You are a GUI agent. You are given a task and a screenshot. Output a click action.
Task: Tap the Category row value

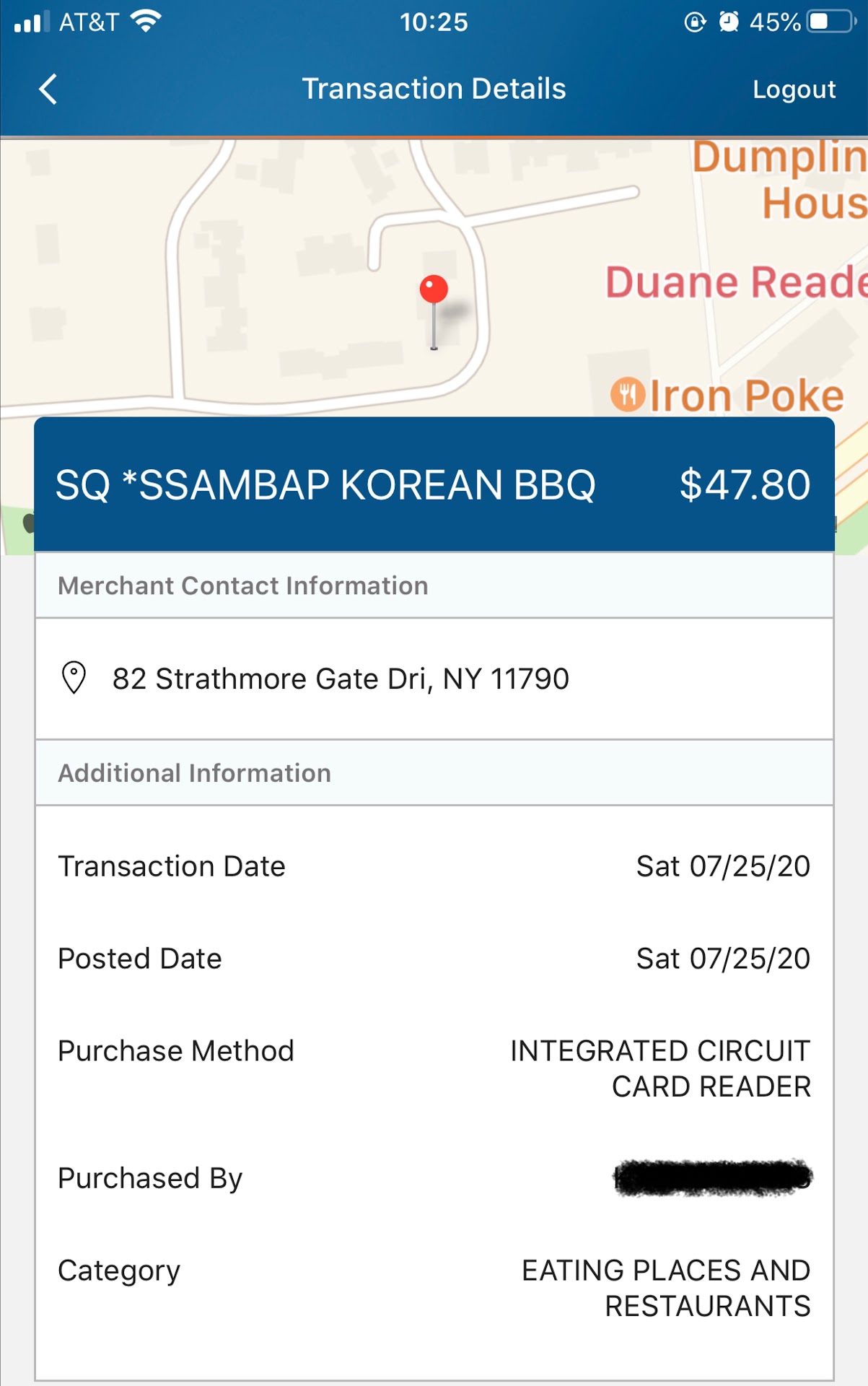(666, 1288)
